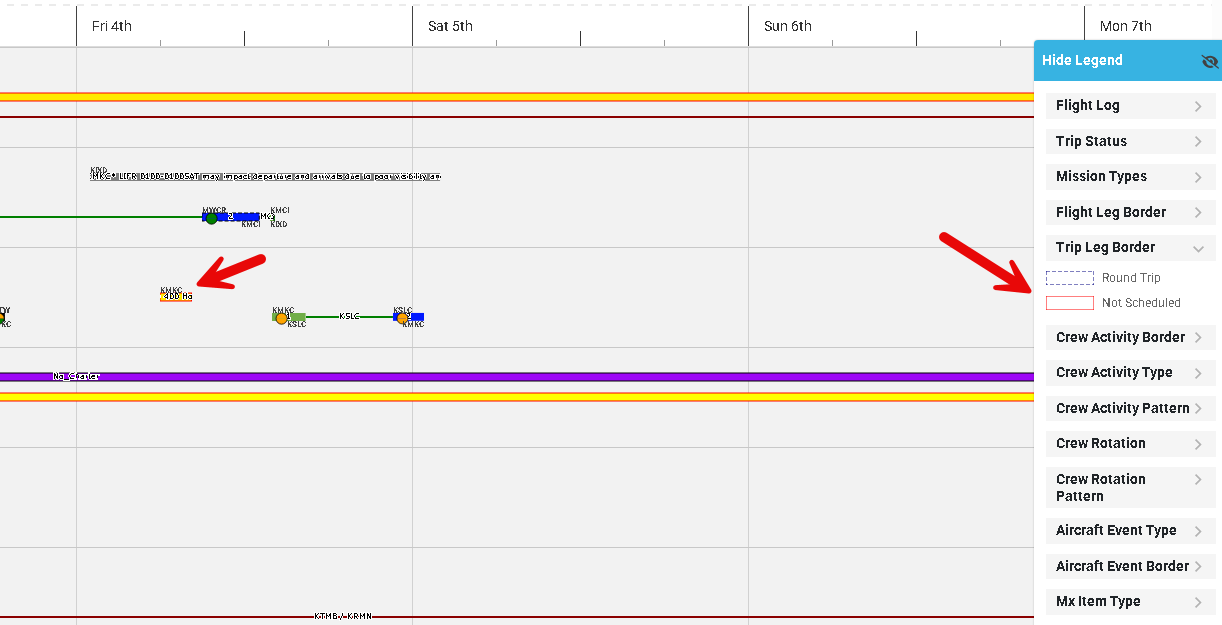Viewport: 1222px width, 625px height.
Task: Click the Round Trip dashed border swatch
Action: tap(1069, 278)
